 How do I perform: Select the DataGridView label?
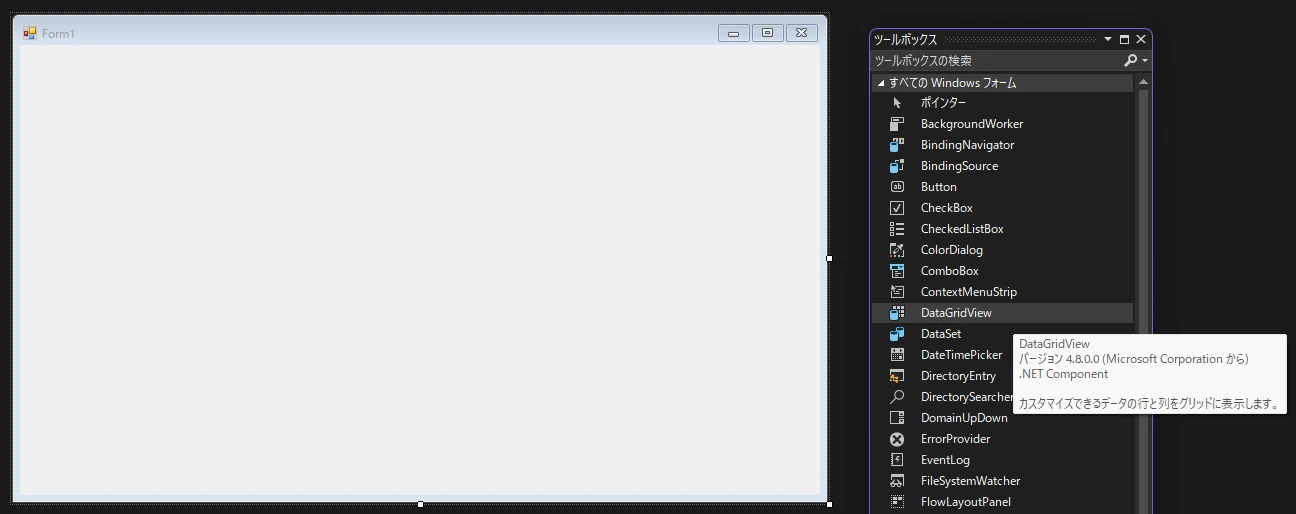point(956,313)
